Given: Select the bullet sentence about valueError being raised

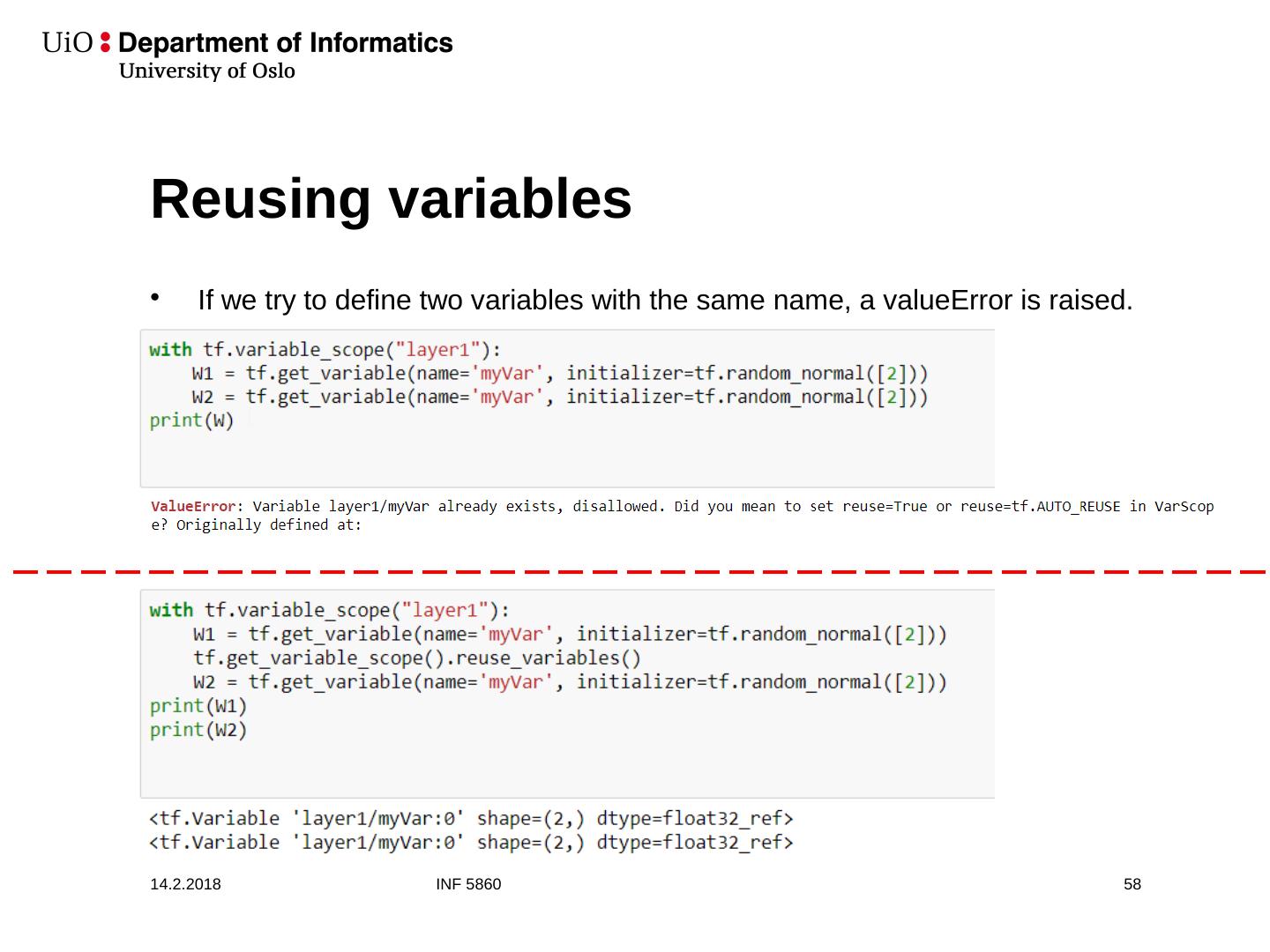Looking at the screenshot, I should [x=664, y=301].
